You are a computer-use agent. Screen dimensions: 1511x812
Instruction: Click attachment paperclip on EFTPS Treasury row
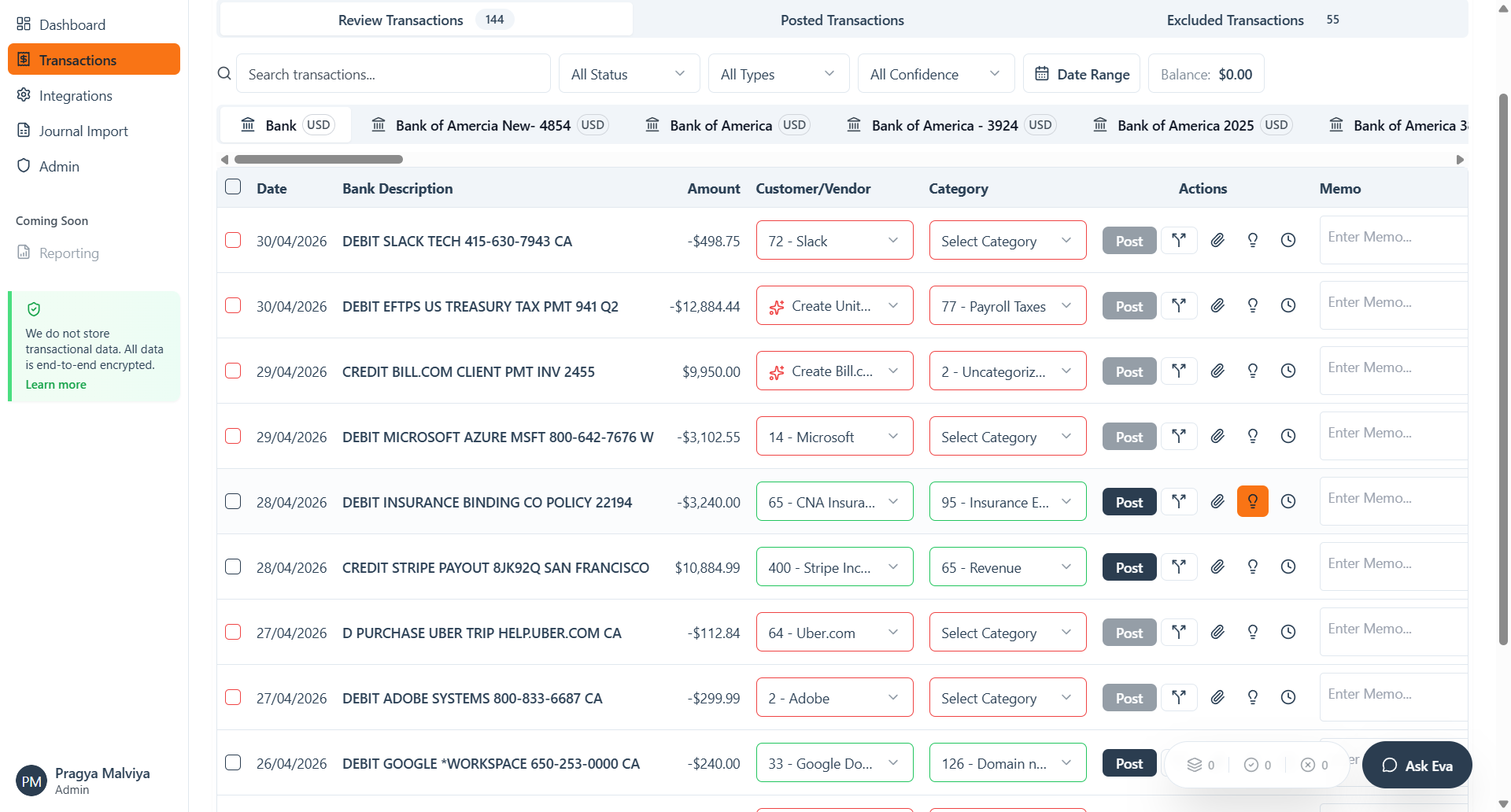[x=1217, y=306]
